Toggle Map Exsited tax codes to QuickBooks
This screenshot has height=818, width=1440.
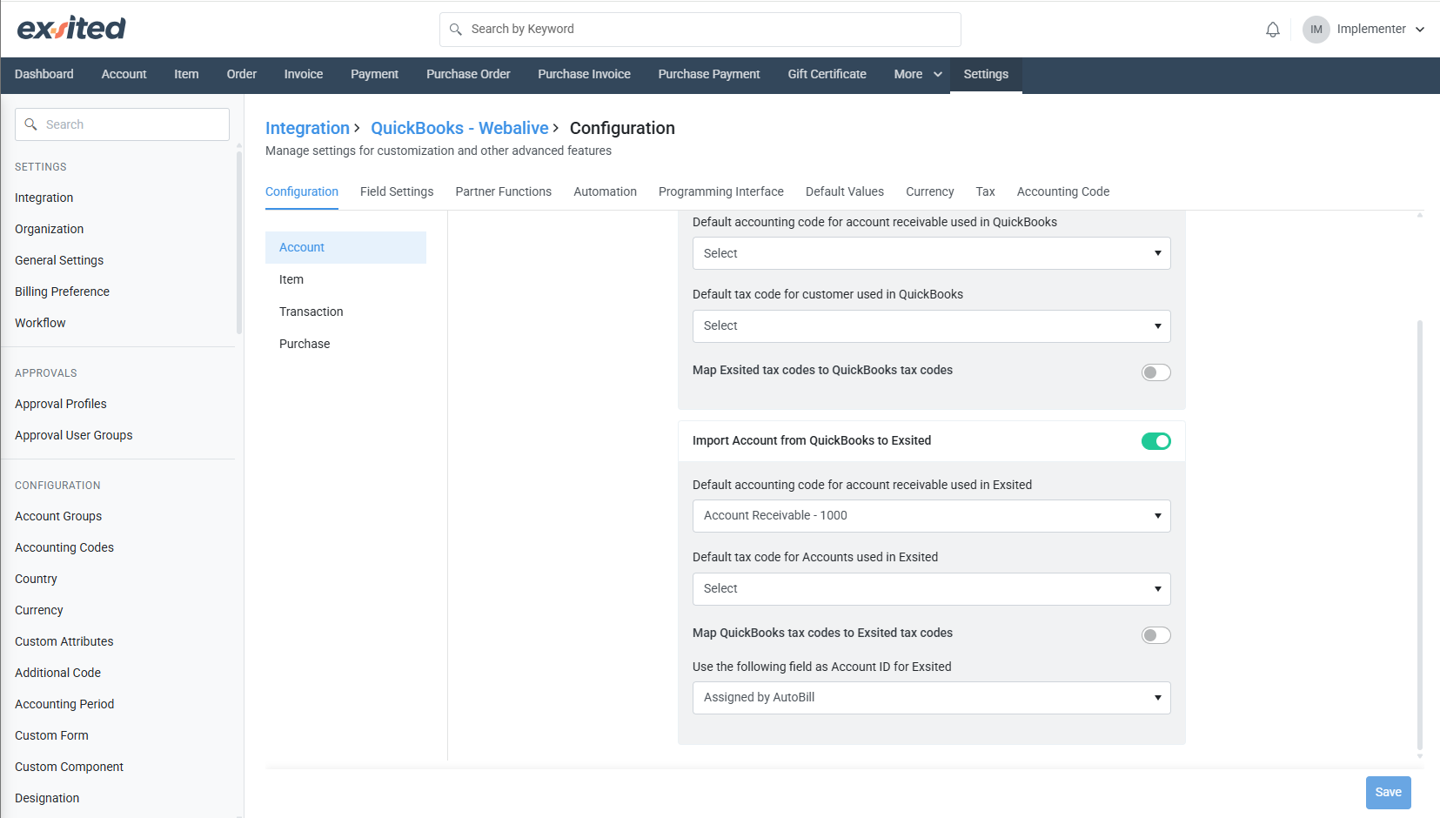click(x=1156, y=372)
